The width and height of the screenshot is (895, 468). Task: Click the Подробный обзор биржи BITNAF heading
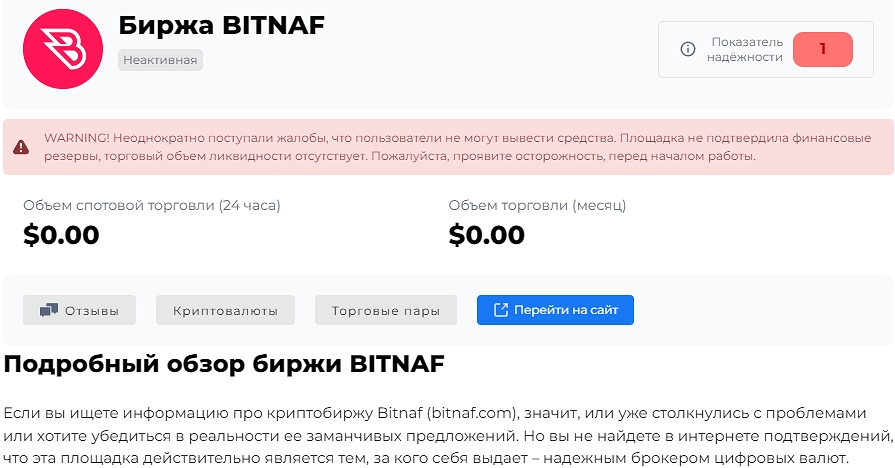[x=224, y=364]
